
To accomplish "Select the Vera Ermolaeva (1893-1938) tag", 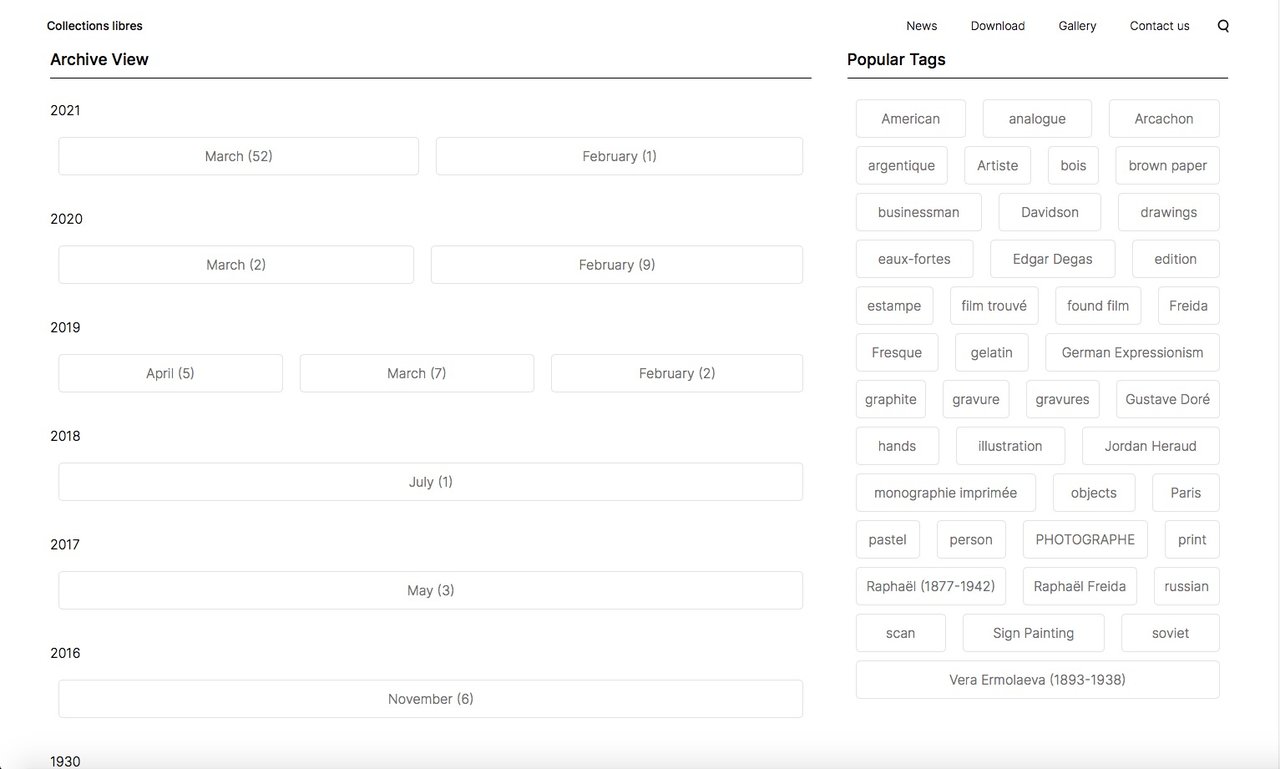I will point(1037,679).
